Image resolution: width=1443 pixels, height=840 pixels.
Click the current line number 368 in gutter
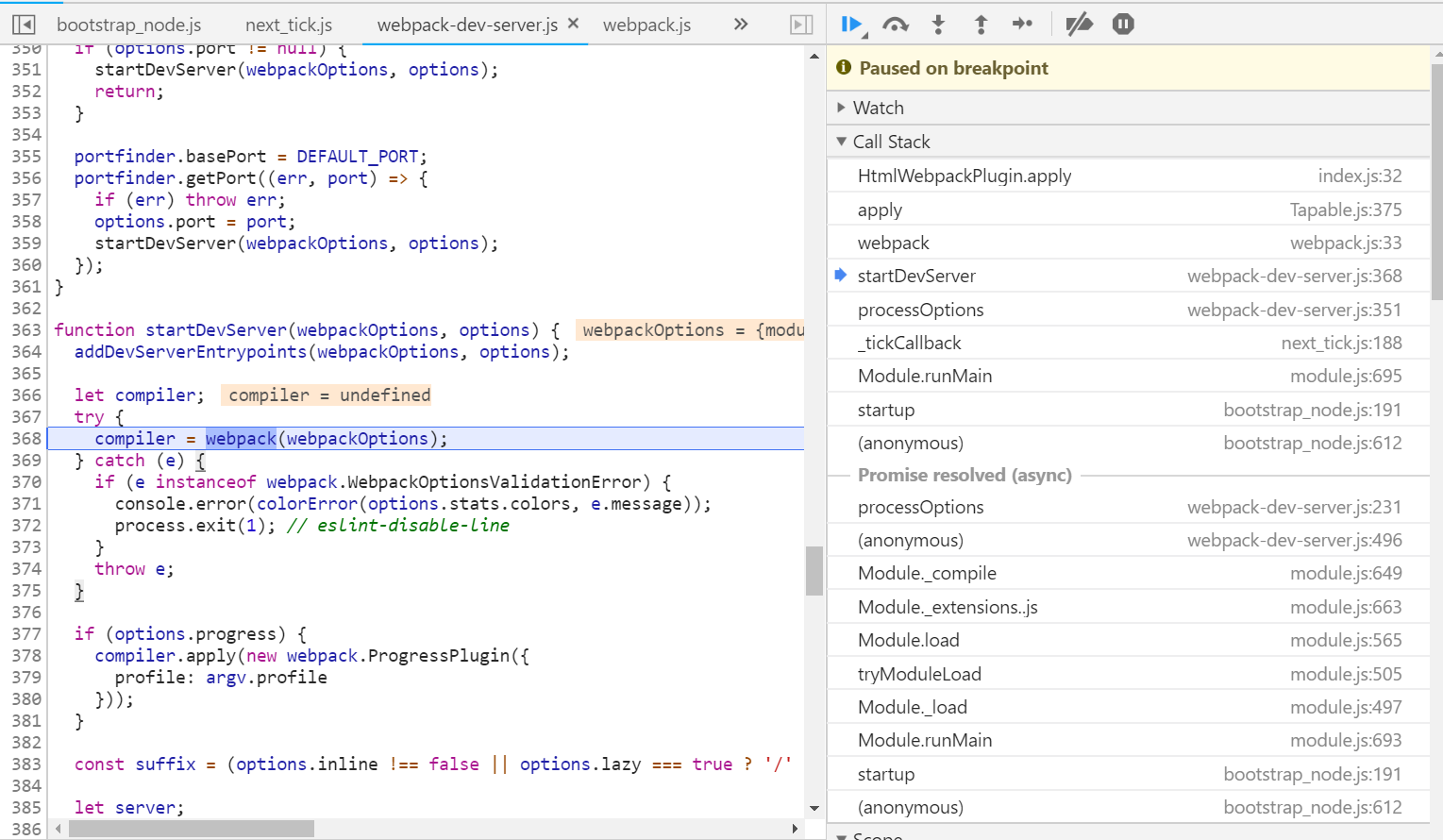(26, 438)
